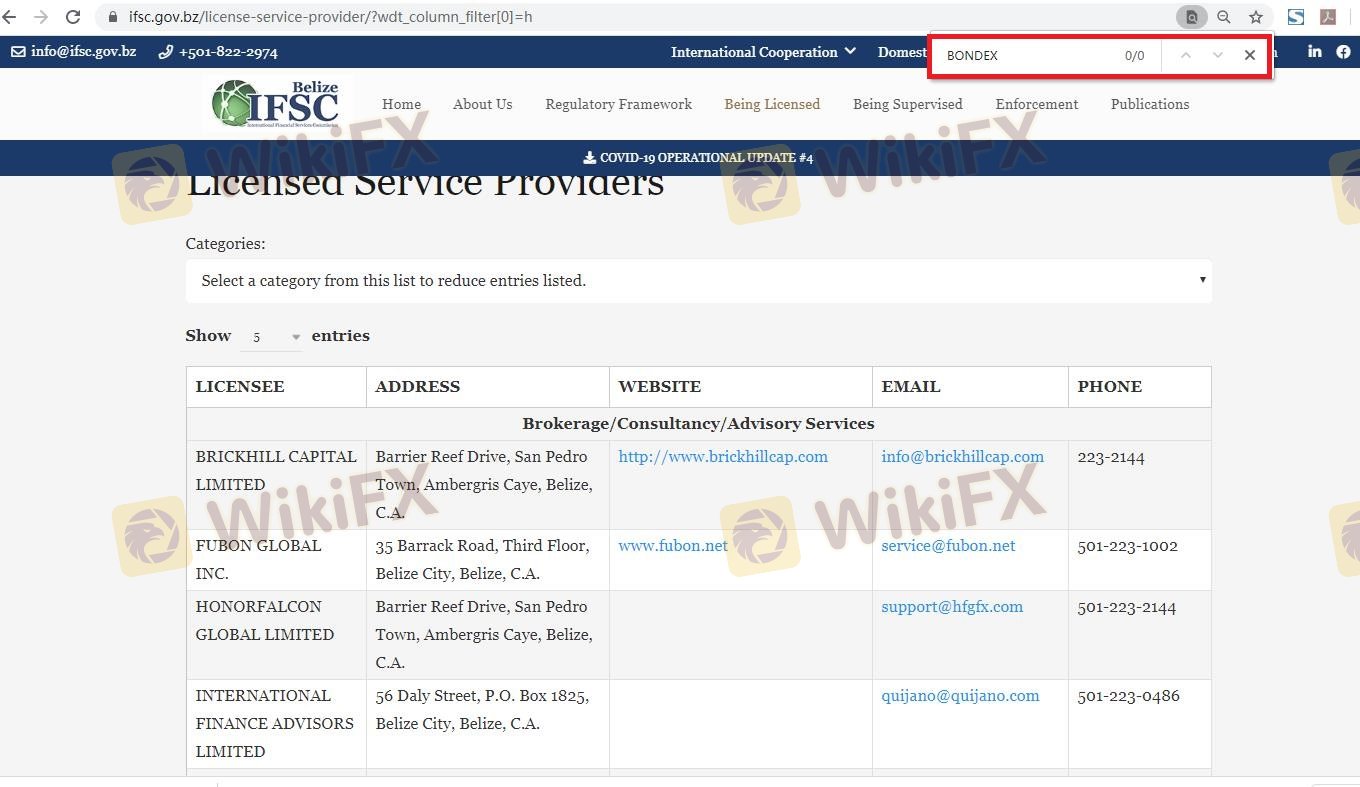Image resolution: width=1360 pixels, height=787 pixels.
Task: Open the Publications menu item
Action: 1149,104
